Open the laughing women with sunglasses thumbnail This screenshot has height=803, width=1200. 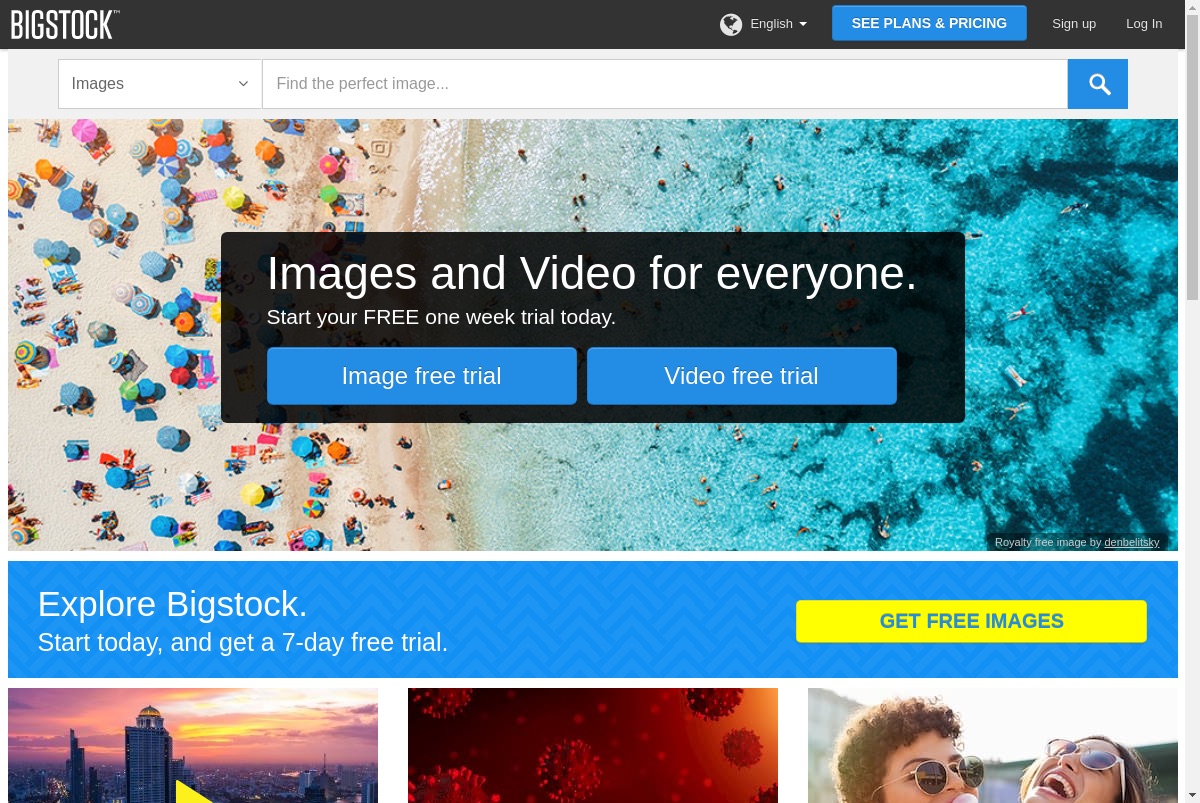point(993,745)
